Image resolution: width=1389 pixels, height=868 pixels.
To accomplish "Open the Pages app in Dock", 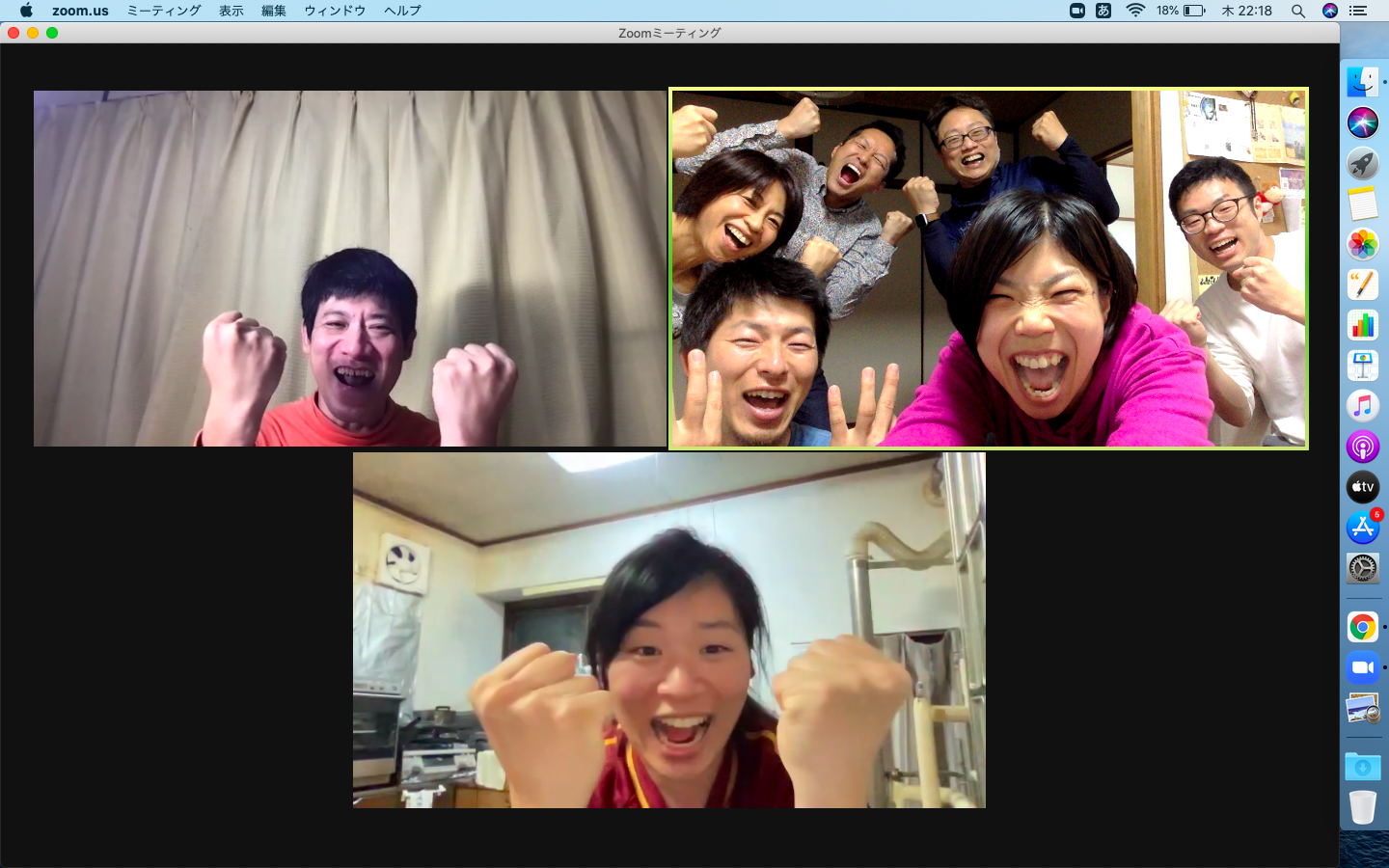I will coord(1363,285).
